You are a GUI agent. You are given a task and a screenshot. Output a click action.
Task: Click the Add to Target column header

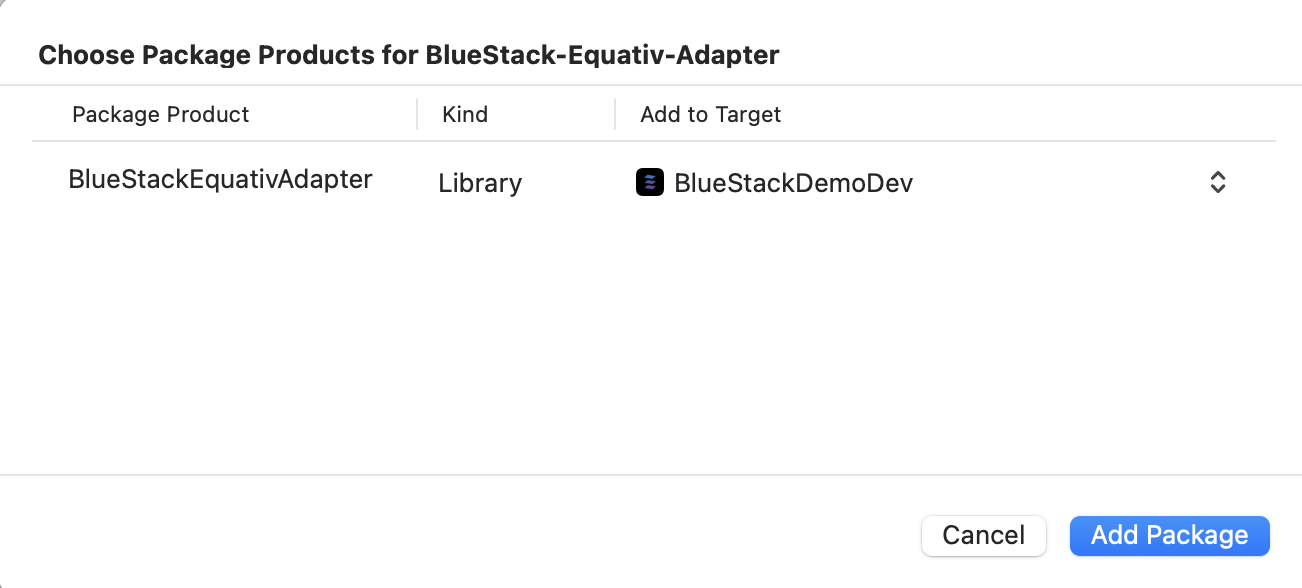(710, 114)
